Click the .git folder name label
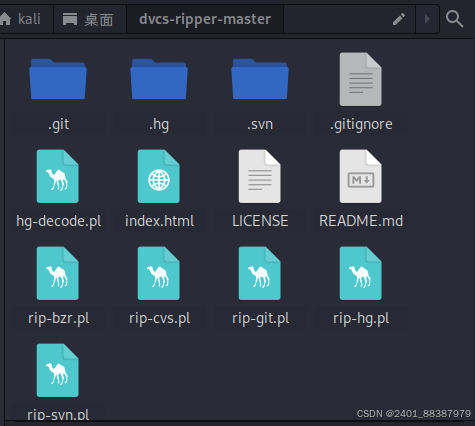This screenshot has width=475, height=426. (x=58, y=125)
